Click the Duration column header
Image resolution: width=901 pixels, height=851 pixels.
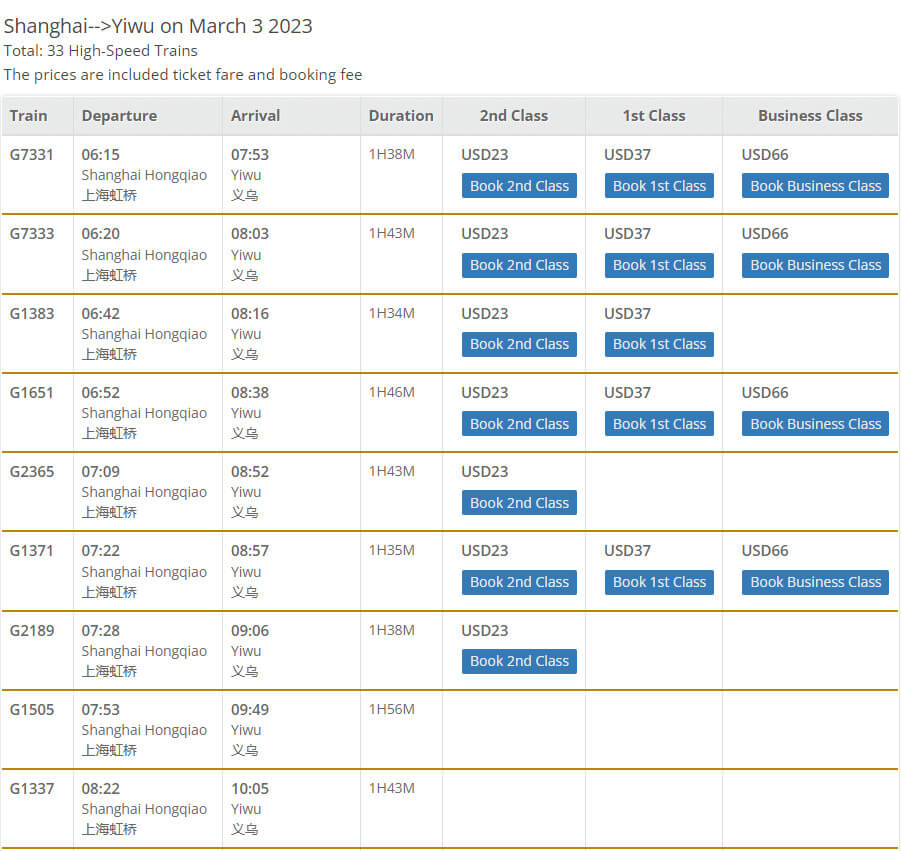(x=400, y=115)
